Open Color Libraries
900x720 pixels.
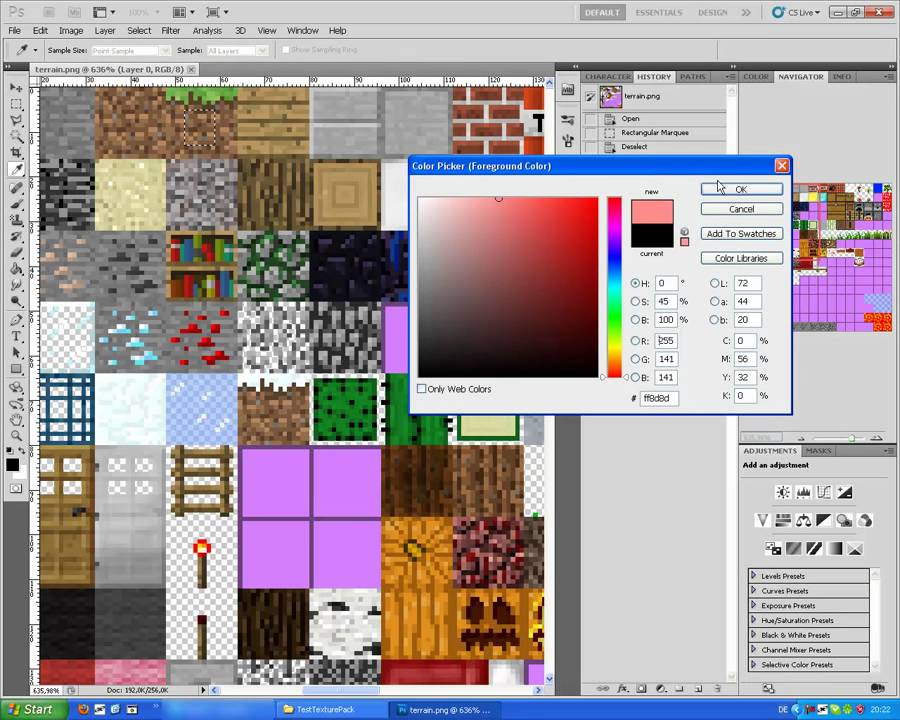(742, 258)
